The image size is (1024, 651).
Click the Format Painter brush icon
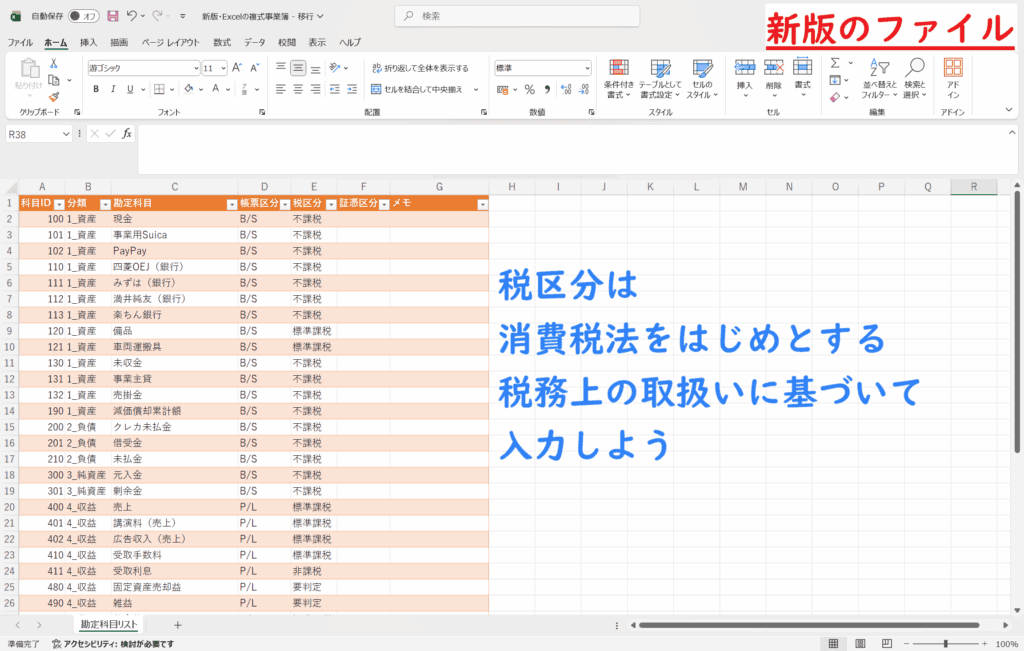[54, 97]
